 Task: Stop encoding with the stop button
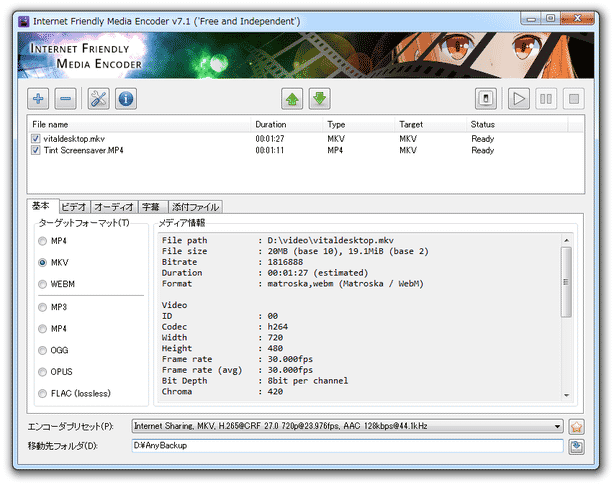[574, 99]
